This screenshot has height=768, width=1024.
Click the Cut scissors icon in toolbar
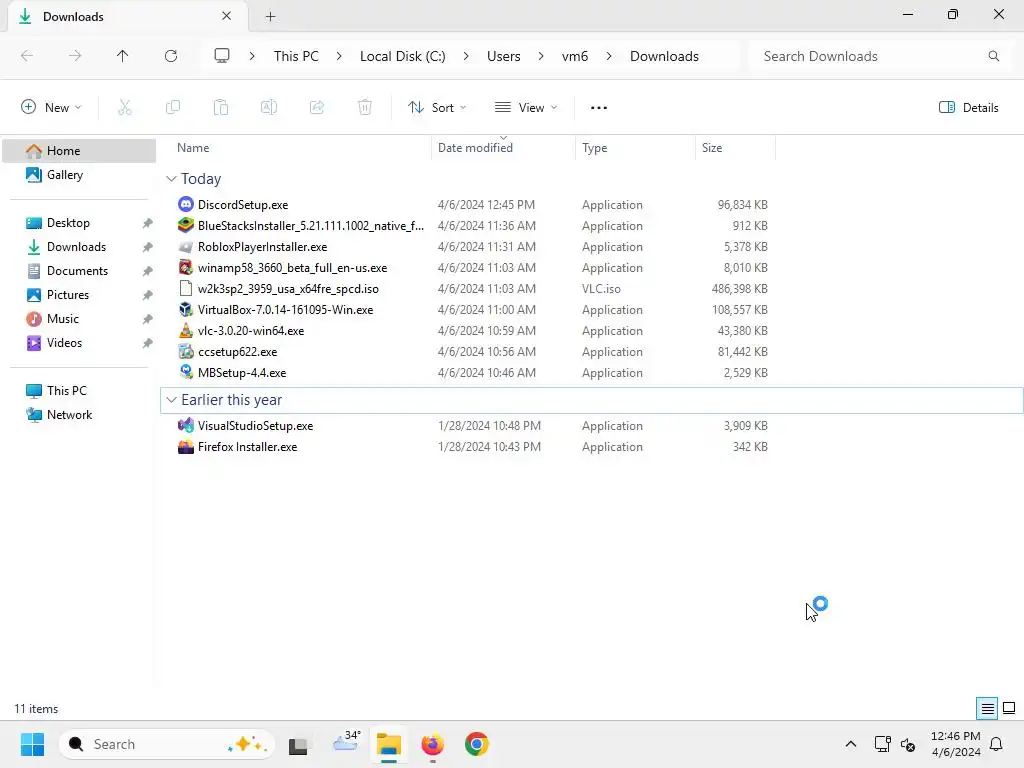(125, 108)
